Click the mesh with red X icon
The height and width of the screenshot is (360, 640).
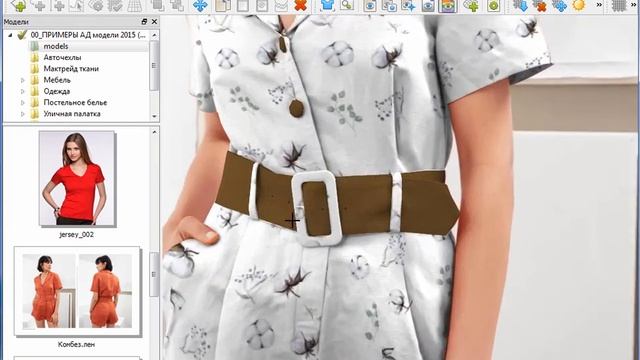[x=539, y=5]
